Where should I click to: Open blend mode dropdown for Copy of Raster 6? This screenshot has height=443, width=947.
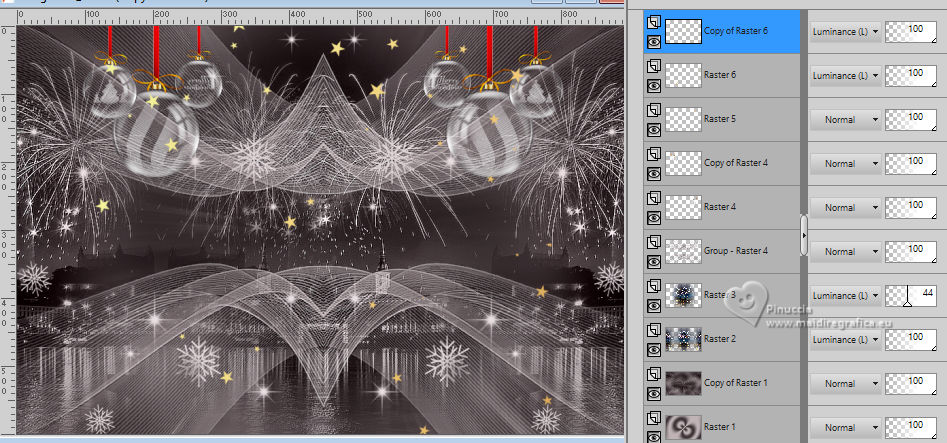tap(845, 32)
